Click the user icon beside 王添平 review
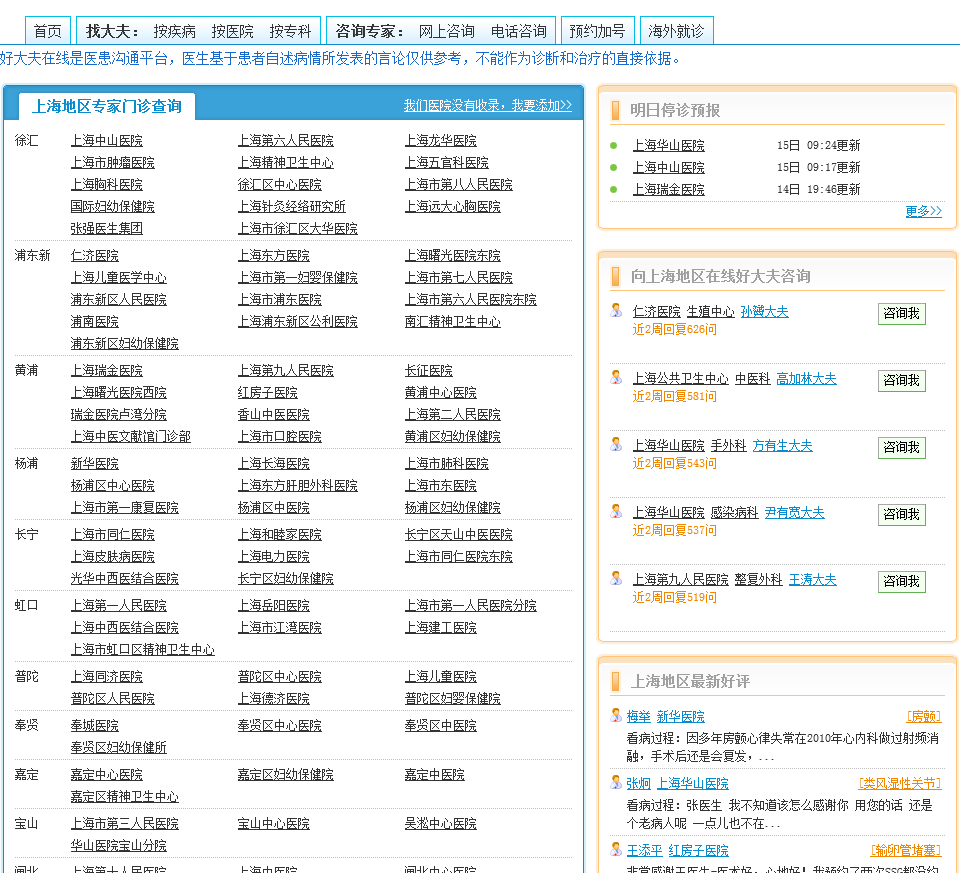The image size is (960, 873). 617,849
